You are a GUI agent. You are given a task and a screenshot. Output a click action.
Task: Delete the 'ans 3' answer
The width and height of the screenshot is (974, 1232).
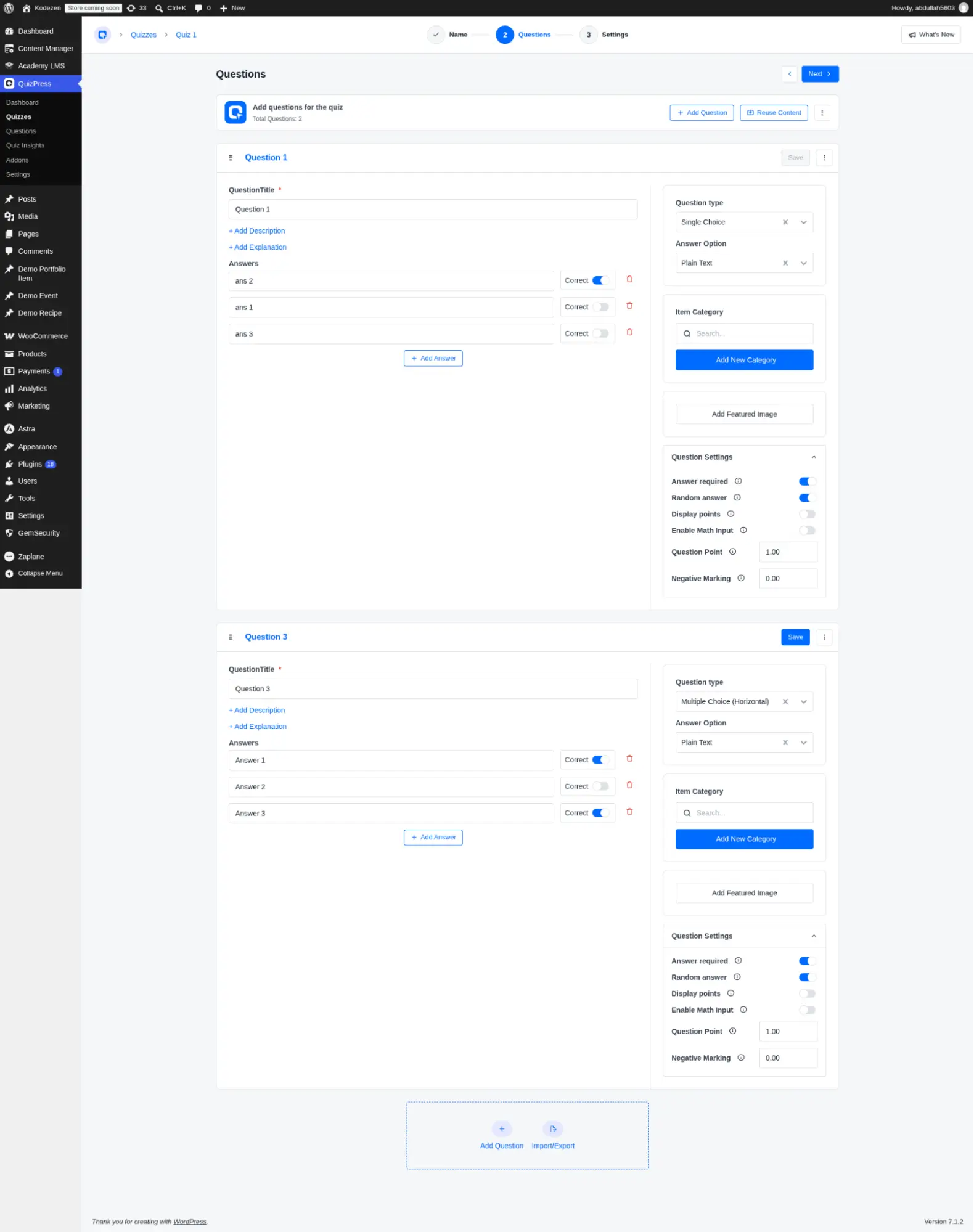pyautogui.click(x=629, y=332)
